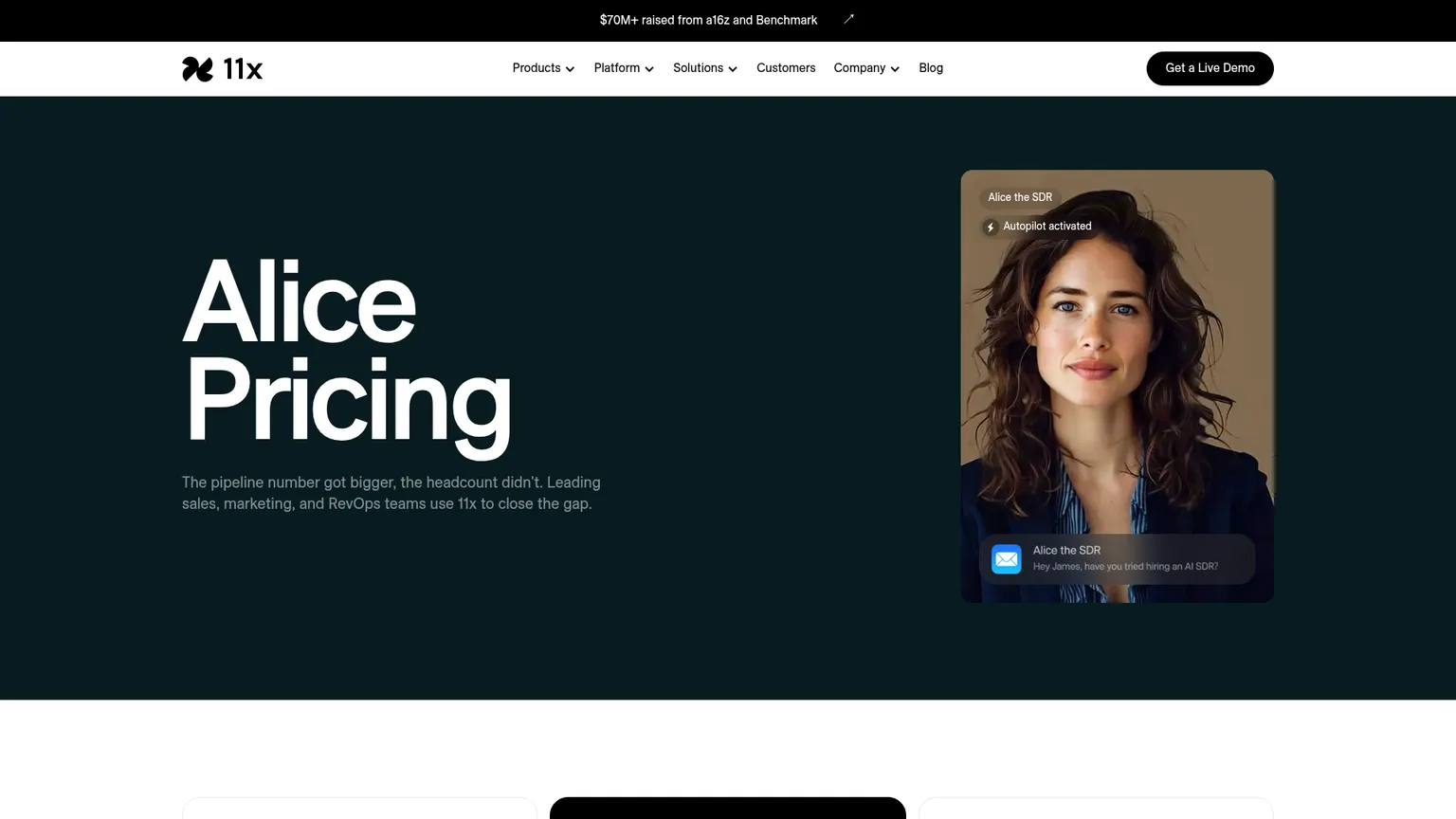Expand the Products dropdown menu
Image resolution: width=1456 pixels, height=819 pixels.
543,68
